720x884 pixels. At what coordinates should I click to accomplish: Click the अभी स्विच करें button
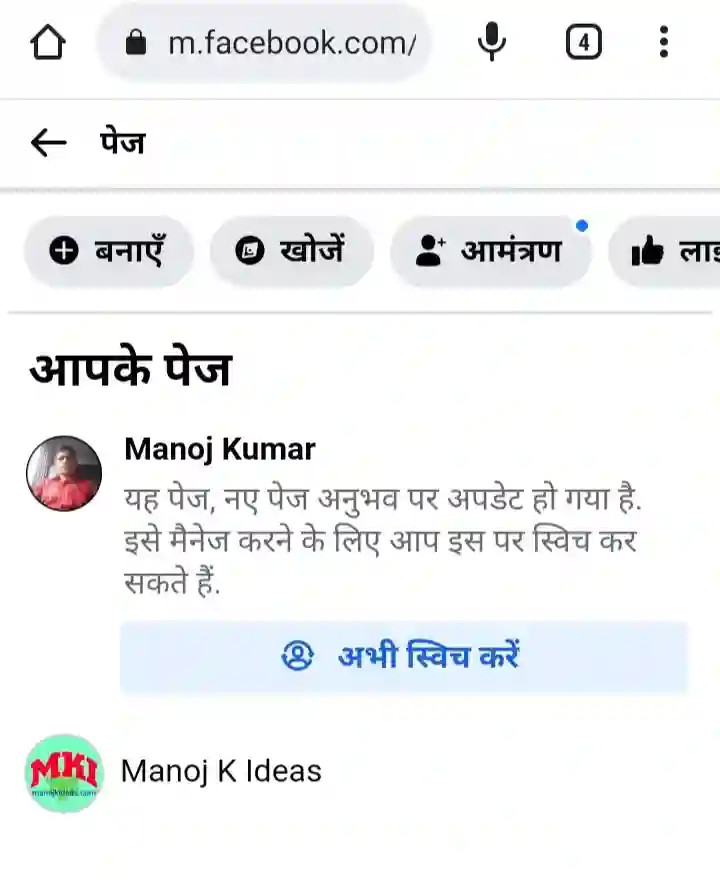click(404, 657)
